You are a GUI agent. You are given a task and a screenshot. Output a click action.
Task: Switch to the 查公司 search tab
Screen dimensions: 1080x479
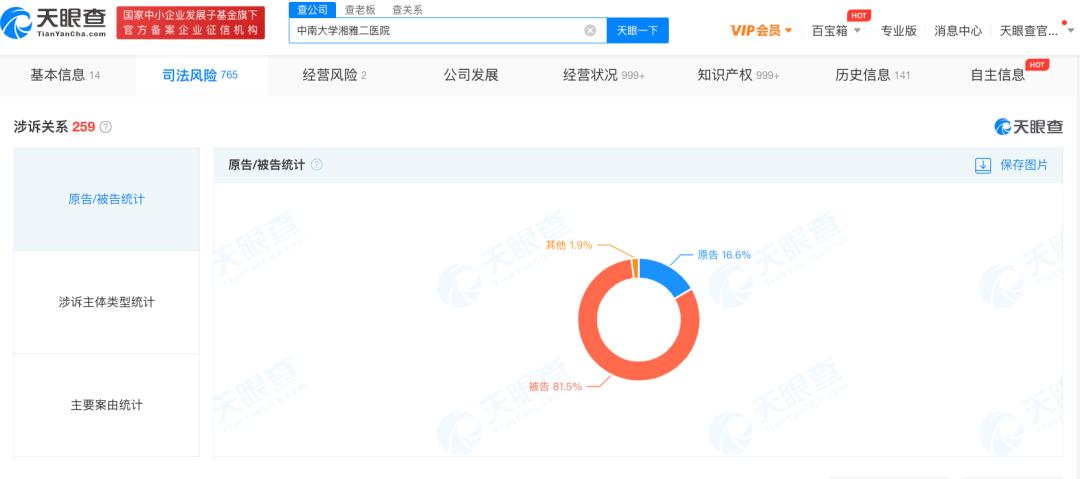point(312,10)
